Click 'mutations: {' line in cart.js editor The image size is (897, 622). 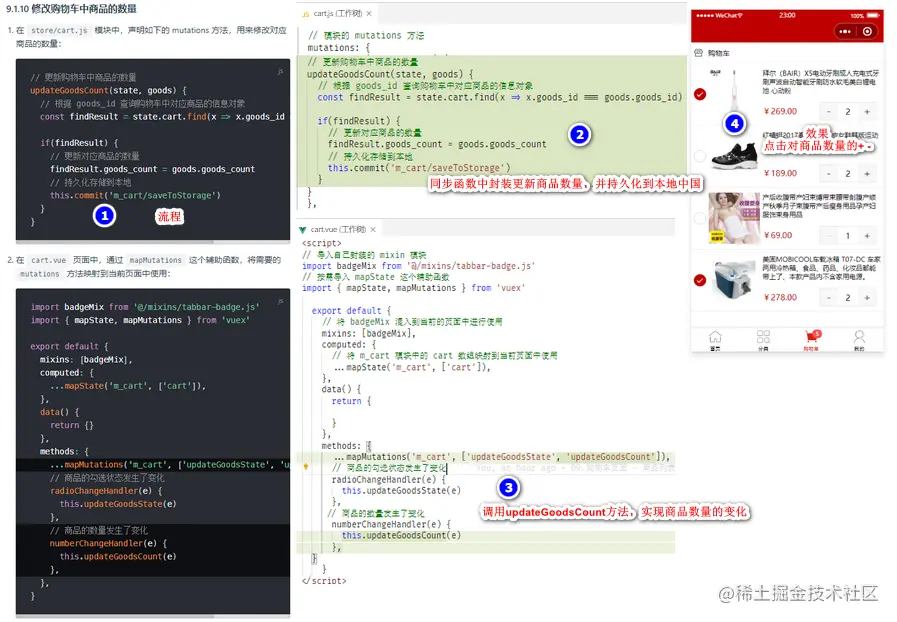tap(339, 48)
